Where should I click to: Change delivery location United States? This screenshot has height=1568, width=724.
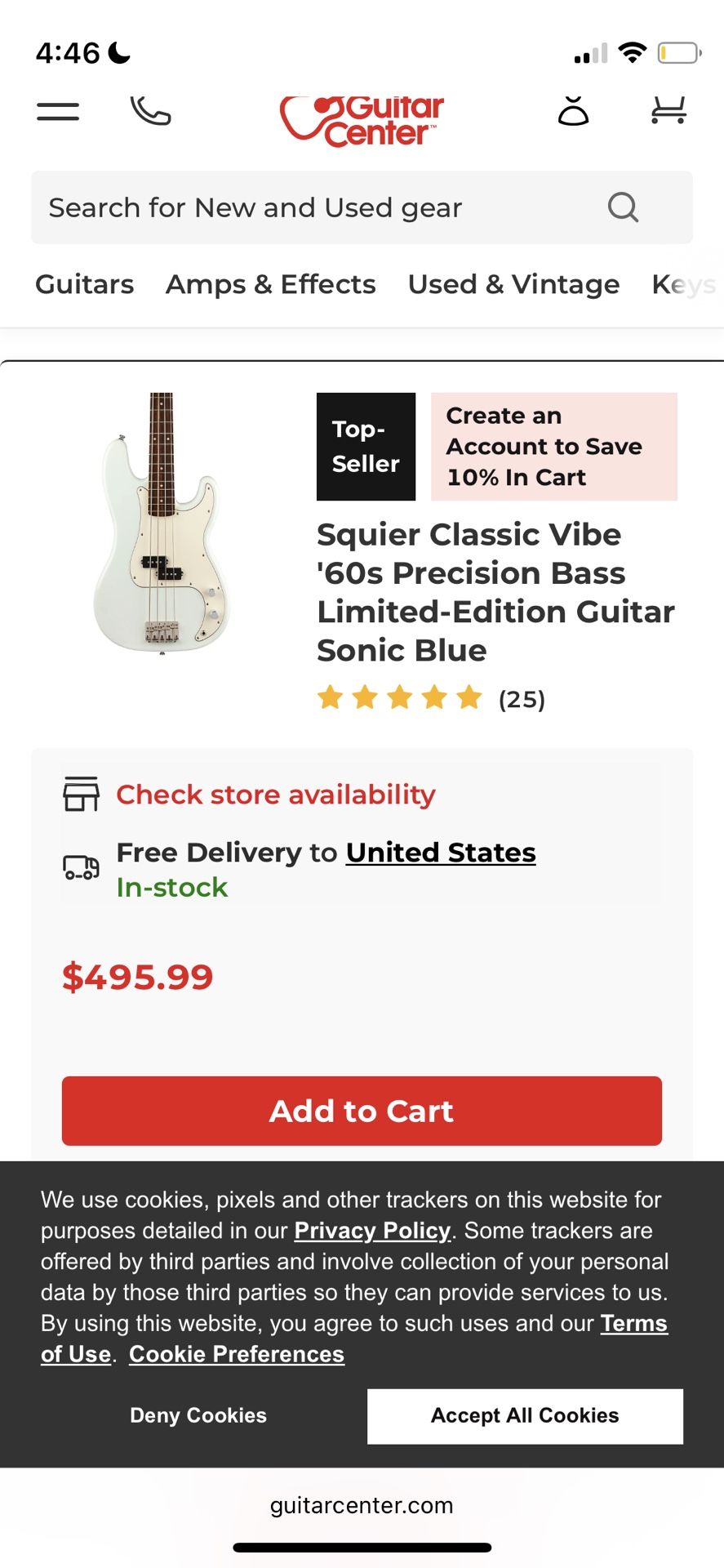pyautogui.click(x=441, y=853)
